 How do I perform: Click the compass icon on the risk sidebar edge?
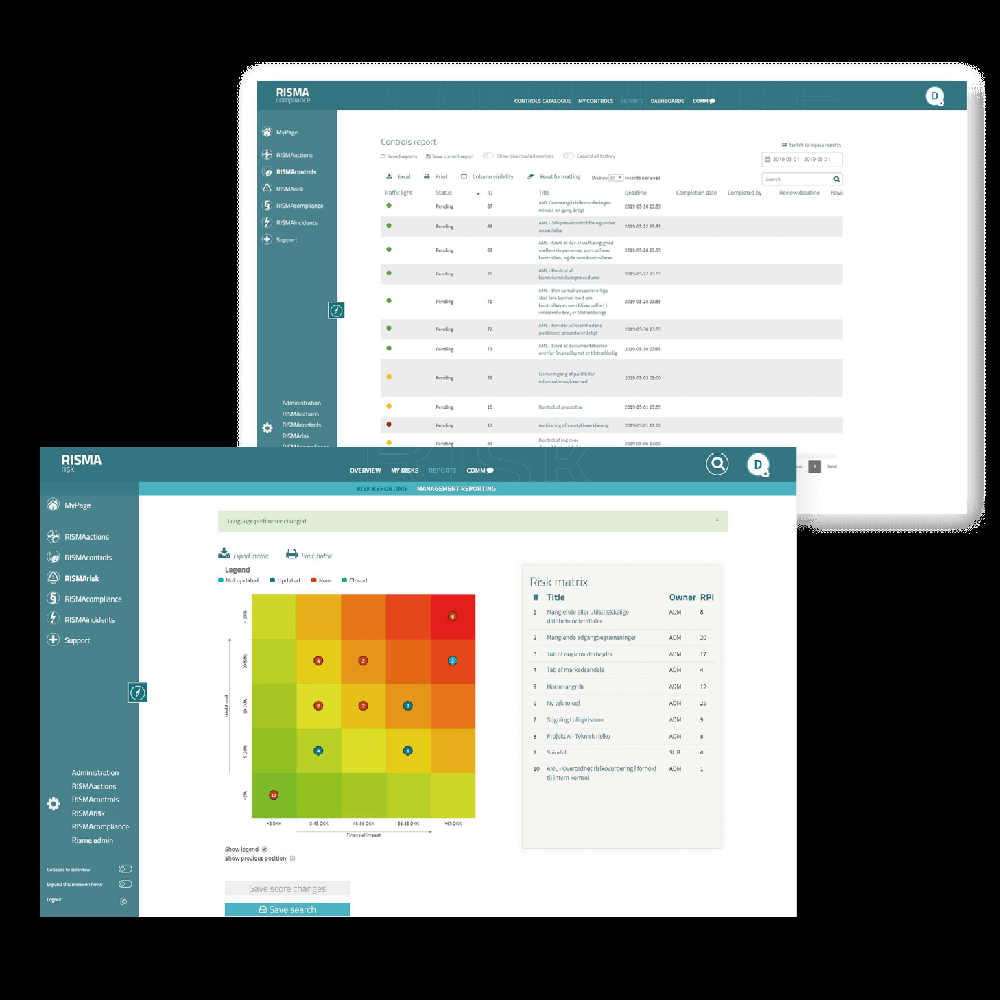pos(137,692)
